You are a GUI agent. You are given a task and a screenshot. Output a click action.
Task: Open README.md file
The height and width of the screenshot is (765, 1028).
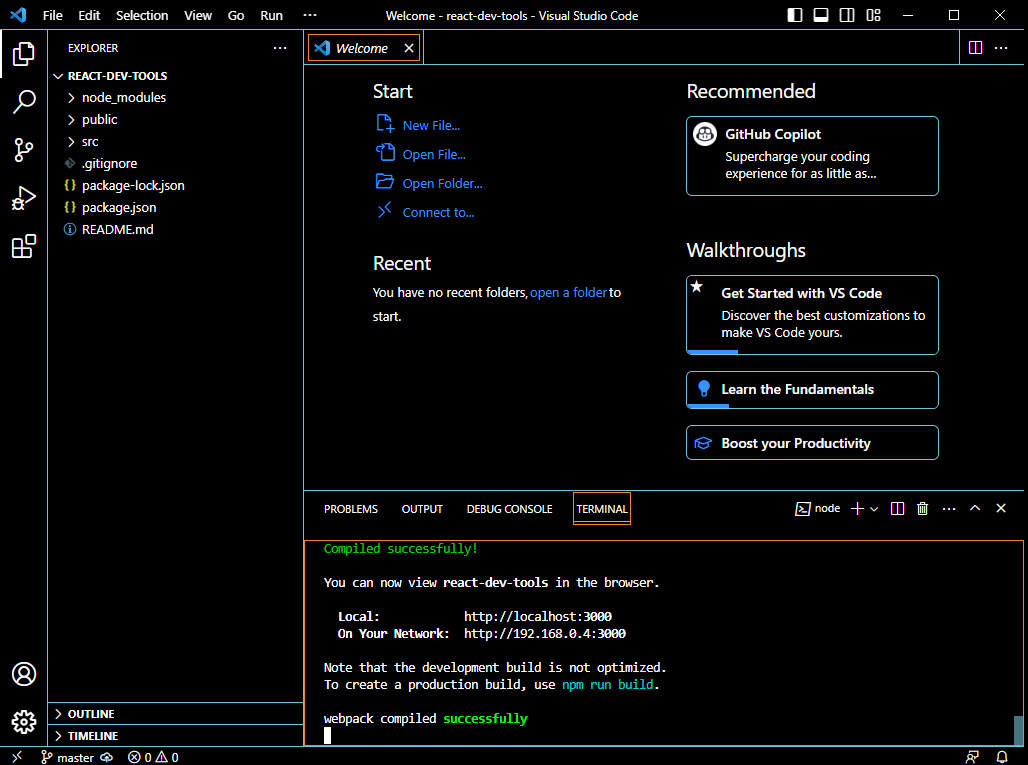click(176, 229)
